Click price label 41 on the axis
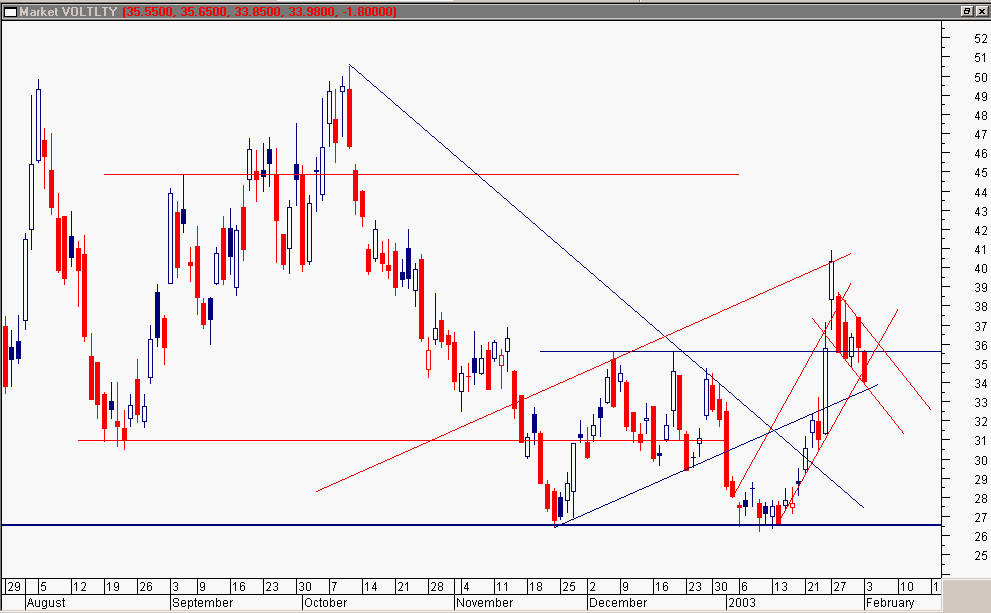This screenshot has height=613, width=991. [x=980, y=250]
